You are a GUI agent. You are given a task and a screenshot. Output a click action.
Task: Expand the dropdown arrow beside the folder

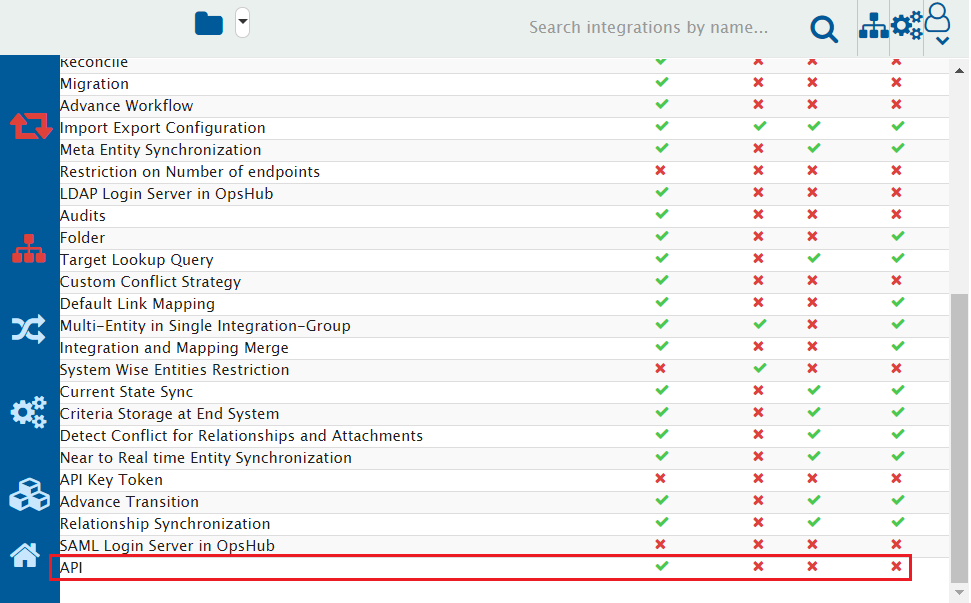tap(242, 22)
